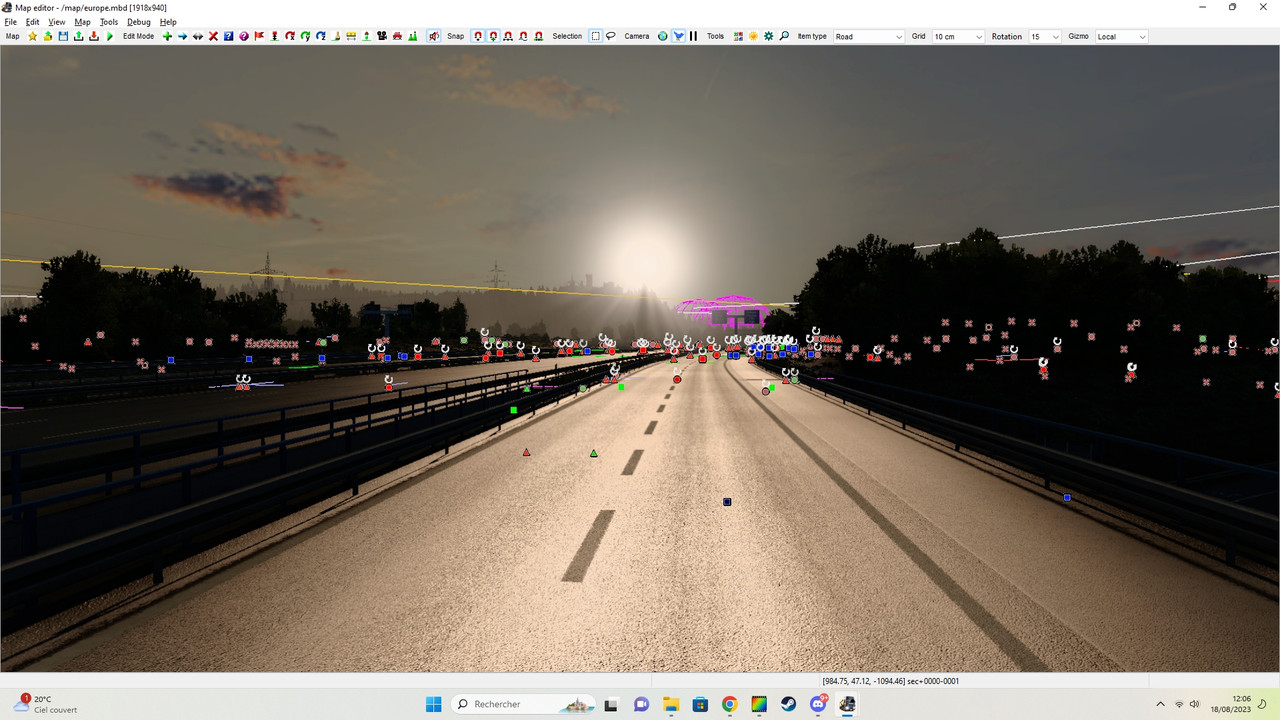Select the brush tool icon
Screen dimensions: 1280x720
[337, 36]
